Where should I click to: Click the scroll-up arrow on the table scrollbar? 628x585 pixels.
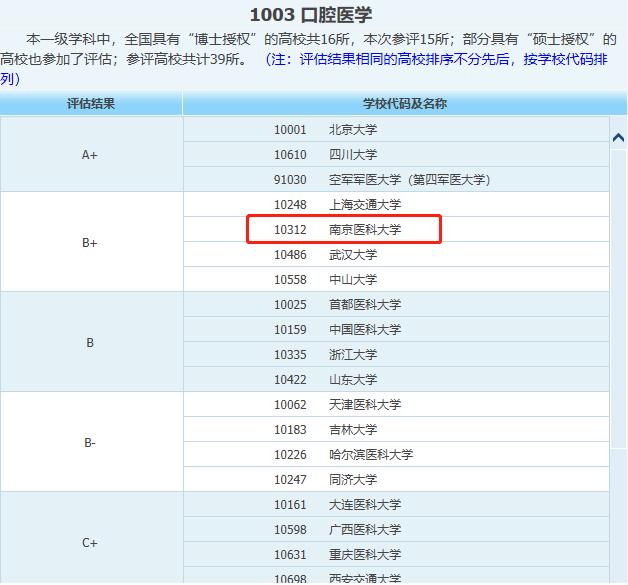pos(618,138)
